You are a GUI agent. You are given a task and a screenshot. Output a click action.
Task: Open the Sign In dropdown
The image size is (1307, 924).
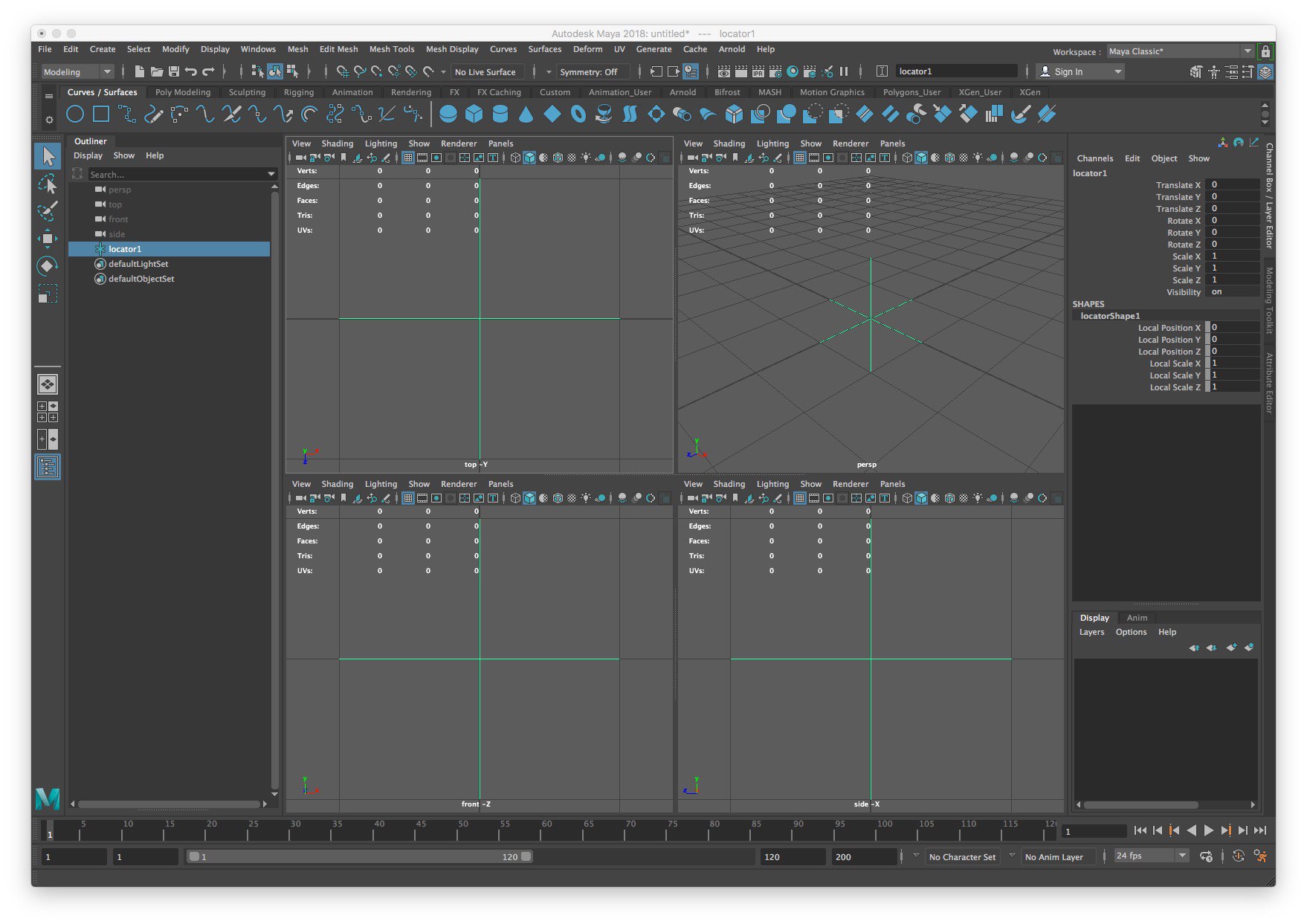point(1080,71)
